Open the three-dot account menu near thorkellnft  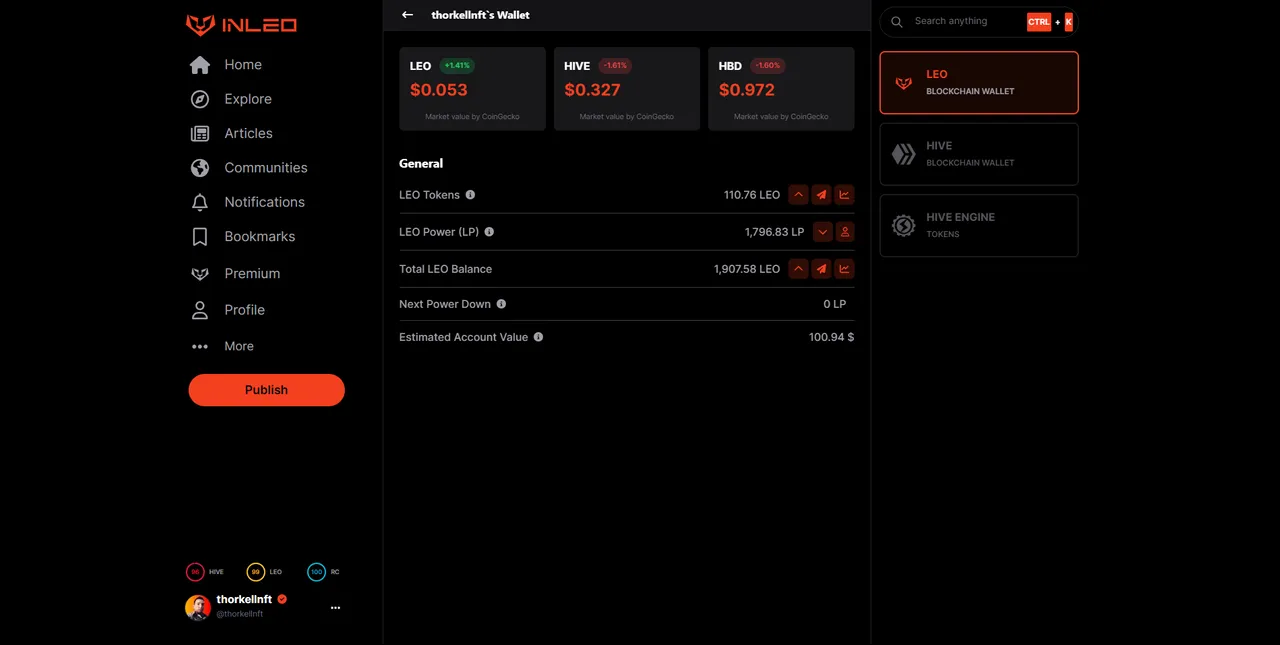(335, 607)
